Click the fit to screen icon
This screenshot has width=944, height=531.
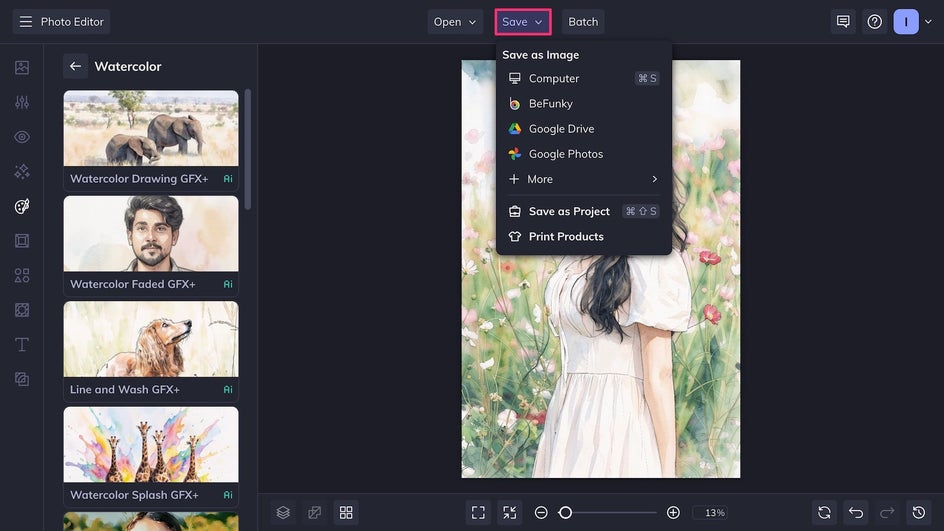tap(478, 512)
